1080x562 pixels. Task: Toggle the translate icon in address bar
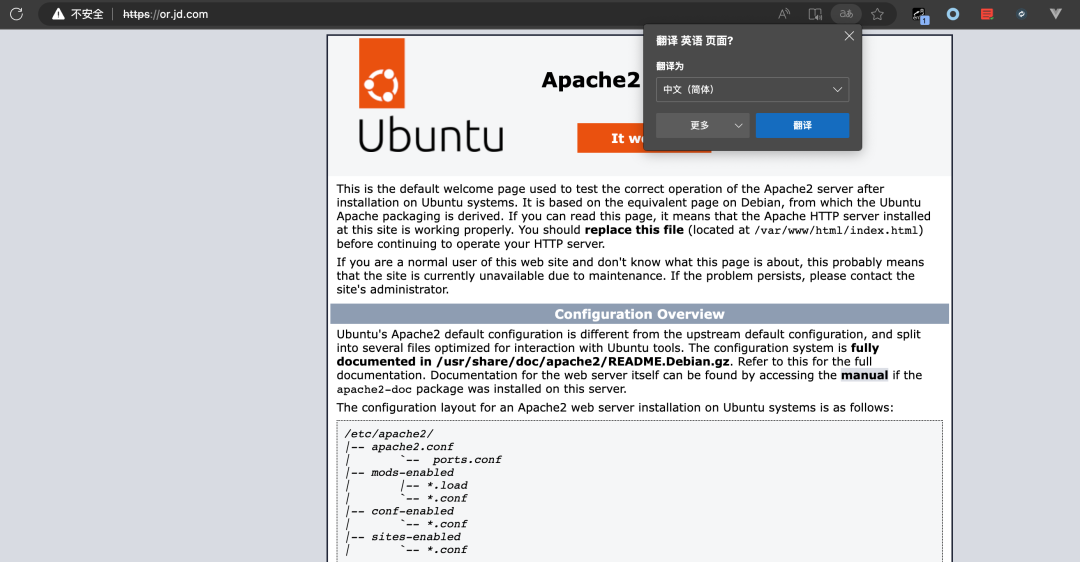point(847,14)
